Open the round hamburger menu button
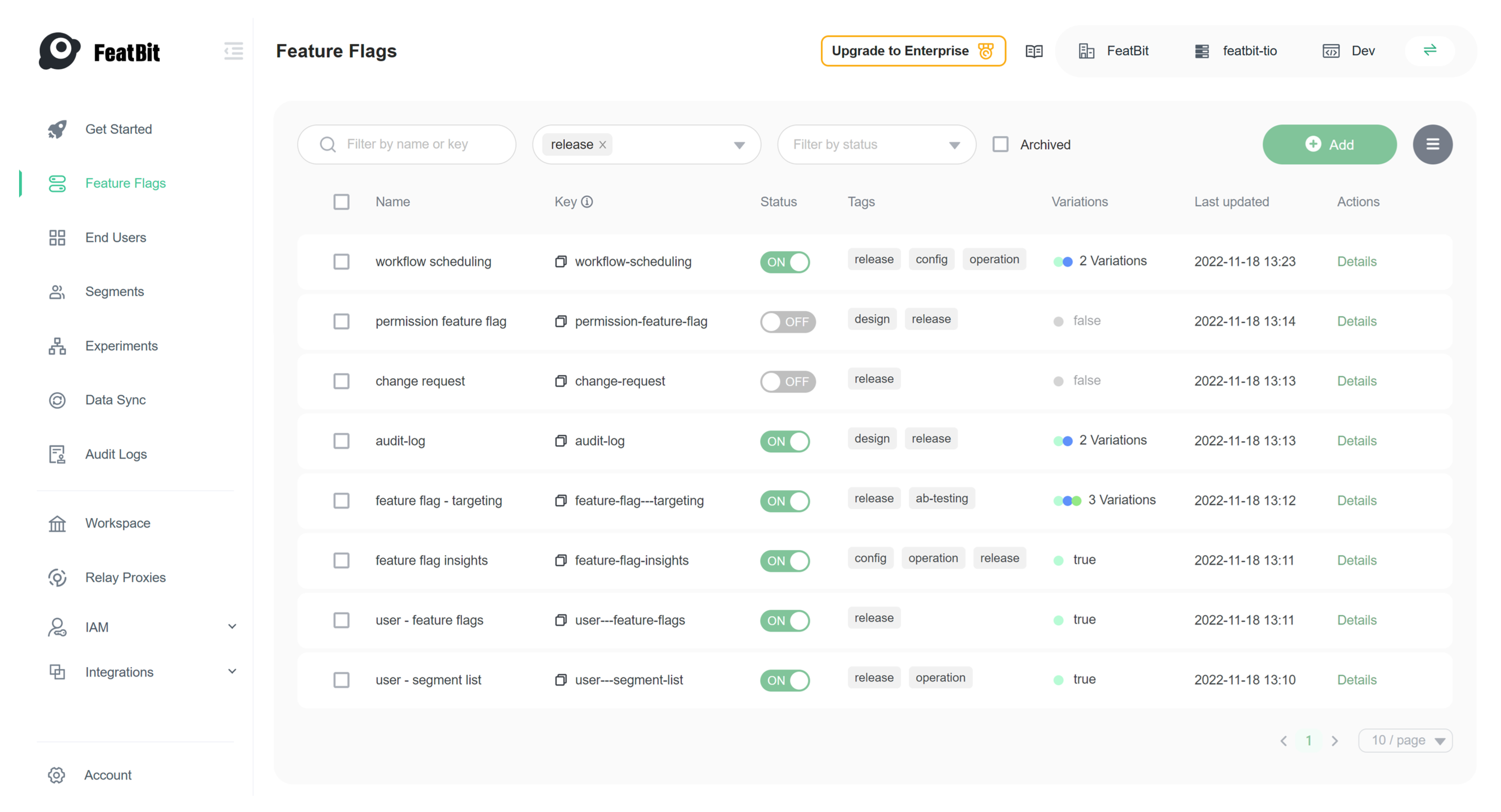The width and height of the screenshot is (1501, 812). 1432,145
